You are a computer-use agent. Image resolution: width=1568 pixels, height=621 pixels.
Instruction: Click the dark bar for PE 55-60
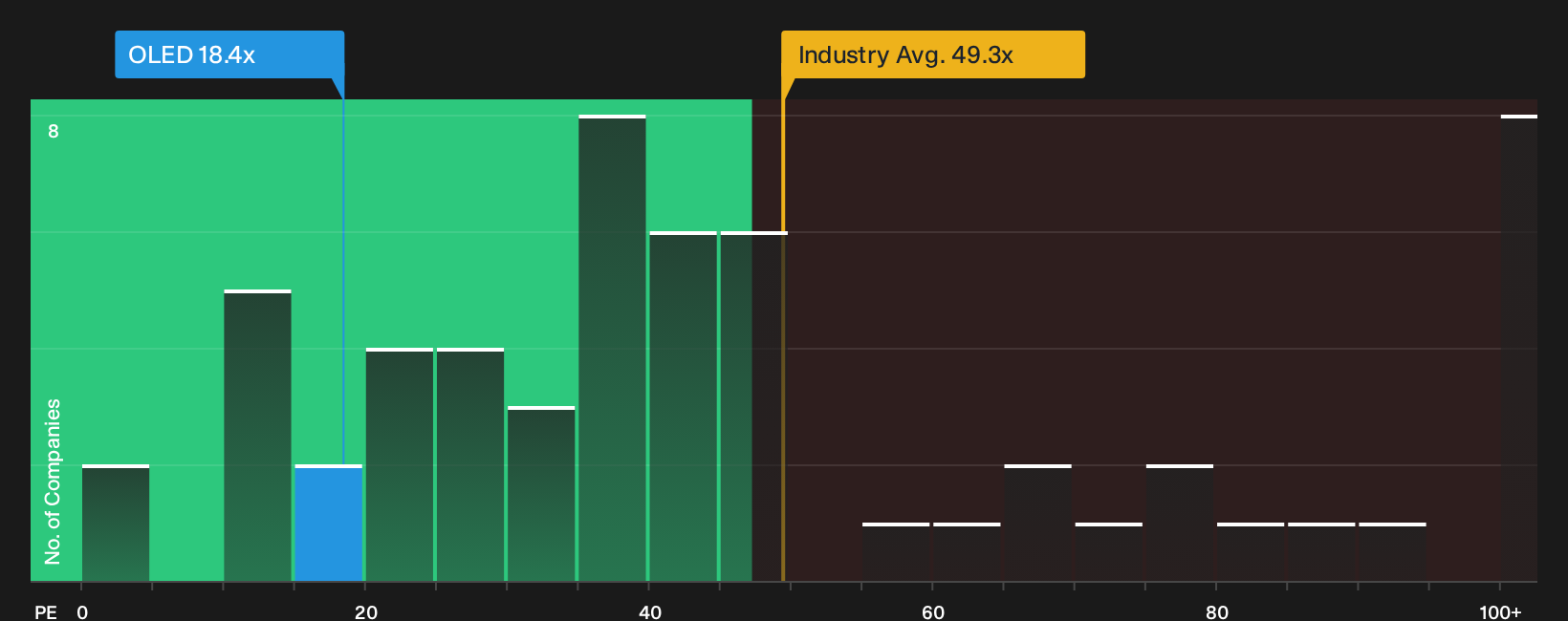tap(896, 552)
